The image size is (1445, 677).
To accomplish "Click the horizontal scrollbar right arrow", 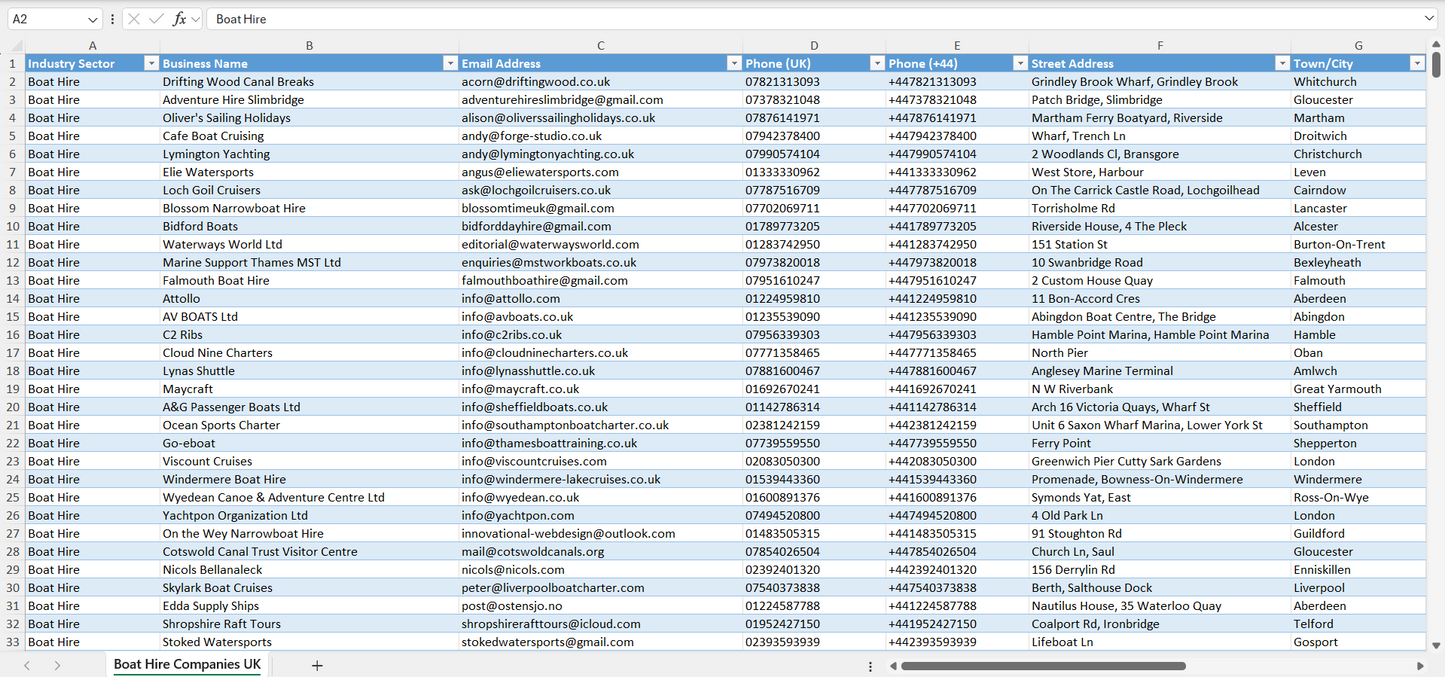I will (x=1419, y=665).
